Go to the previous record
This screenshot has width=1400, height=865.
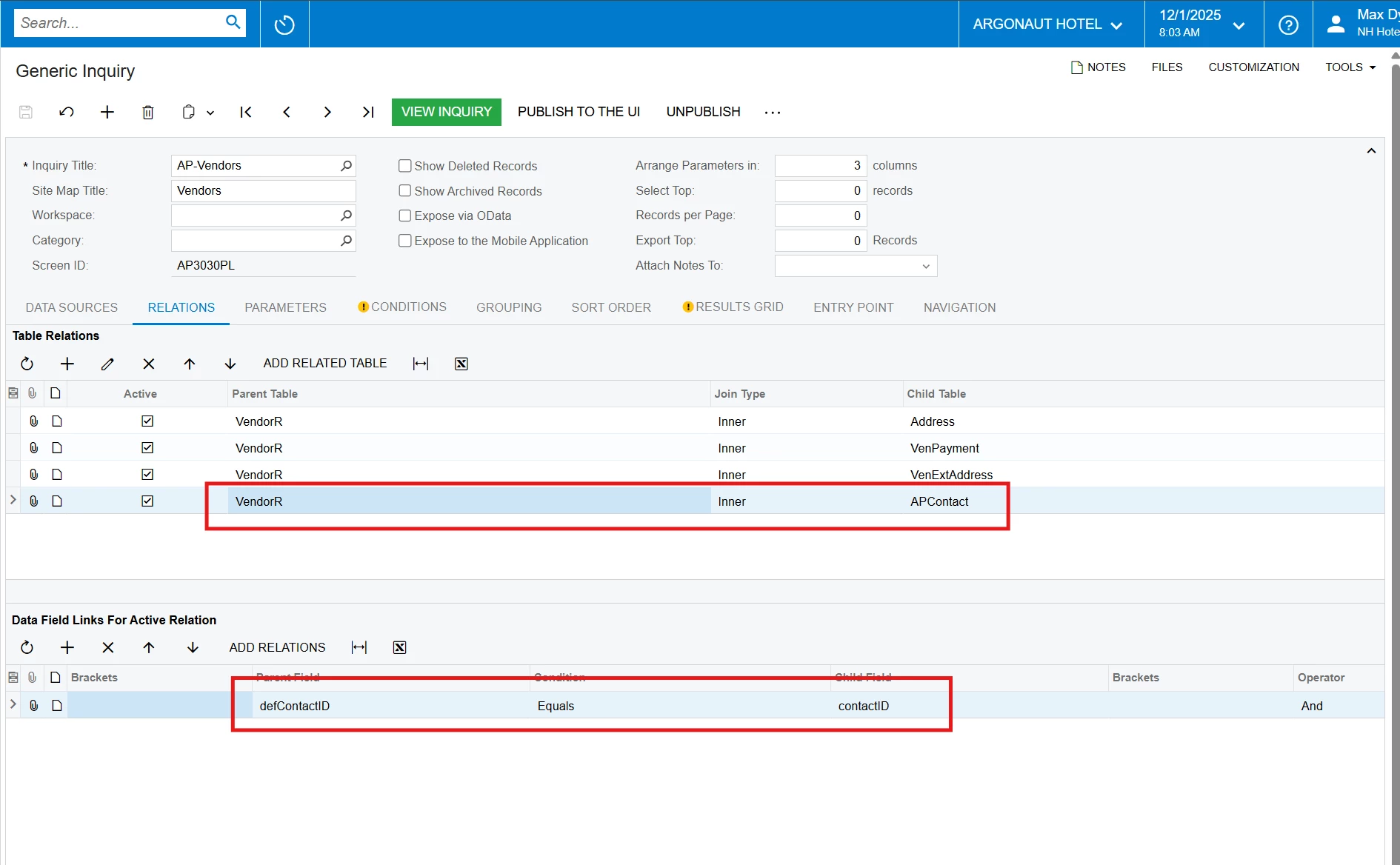(287, 112)
